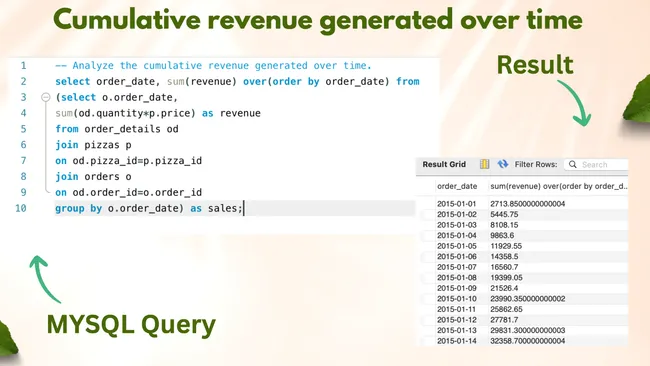Click value 21526.4
650x366 pixels.
(x=504, y=288)
